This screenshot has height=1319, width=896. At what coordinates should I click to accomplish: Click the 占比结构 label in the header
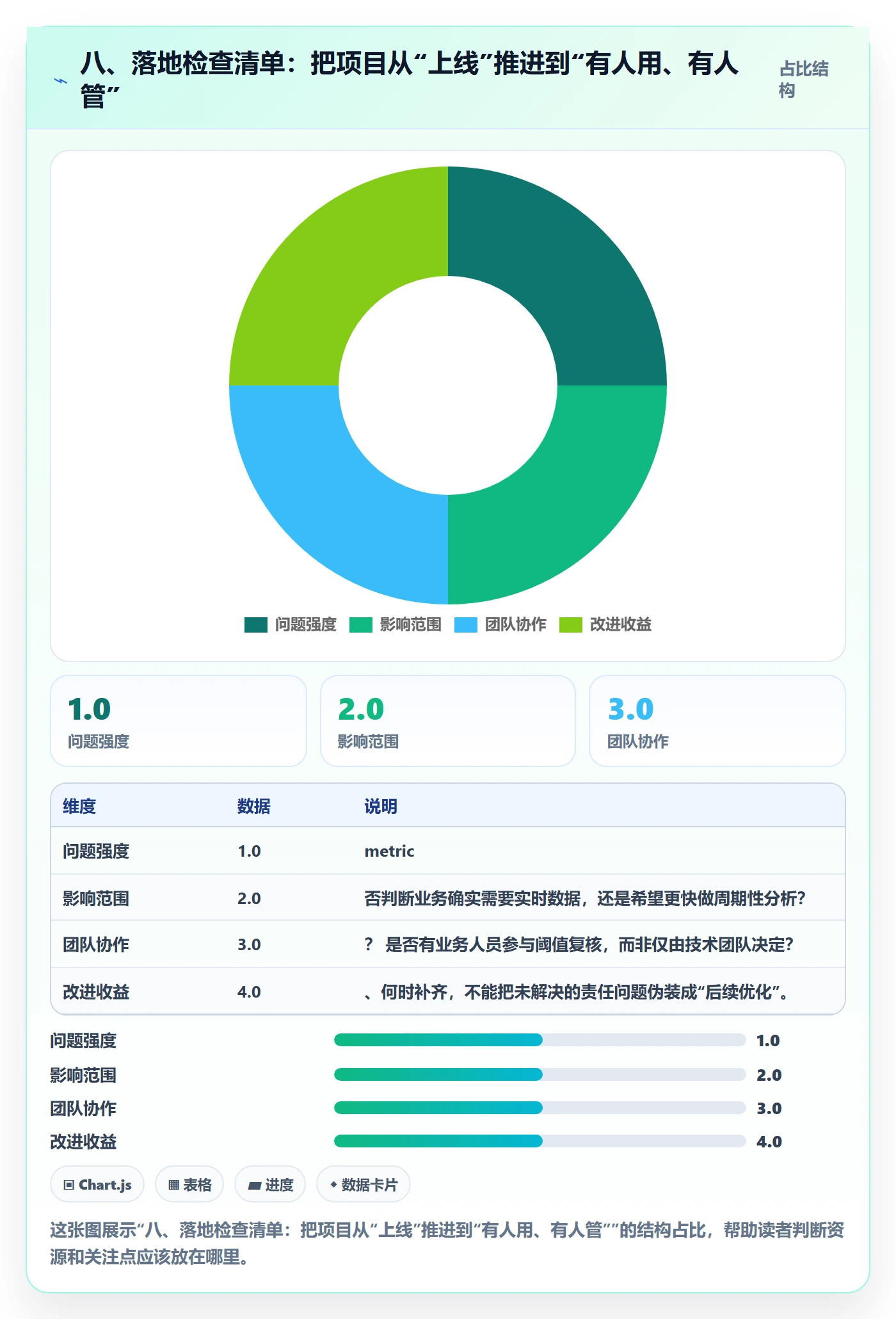click(x=804, y=79)
